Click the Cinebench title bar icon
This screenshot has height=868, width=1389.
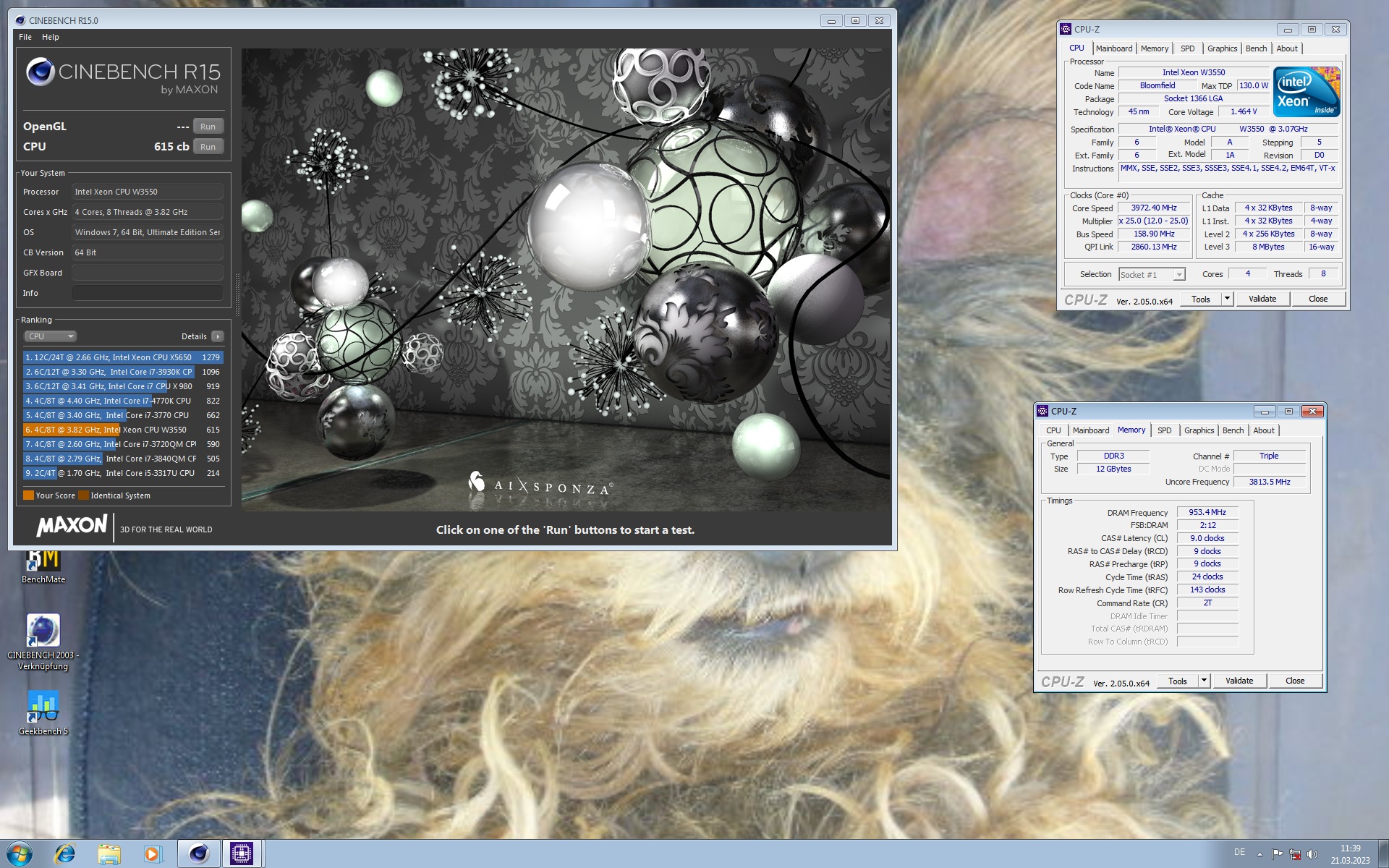pos(20,20)
